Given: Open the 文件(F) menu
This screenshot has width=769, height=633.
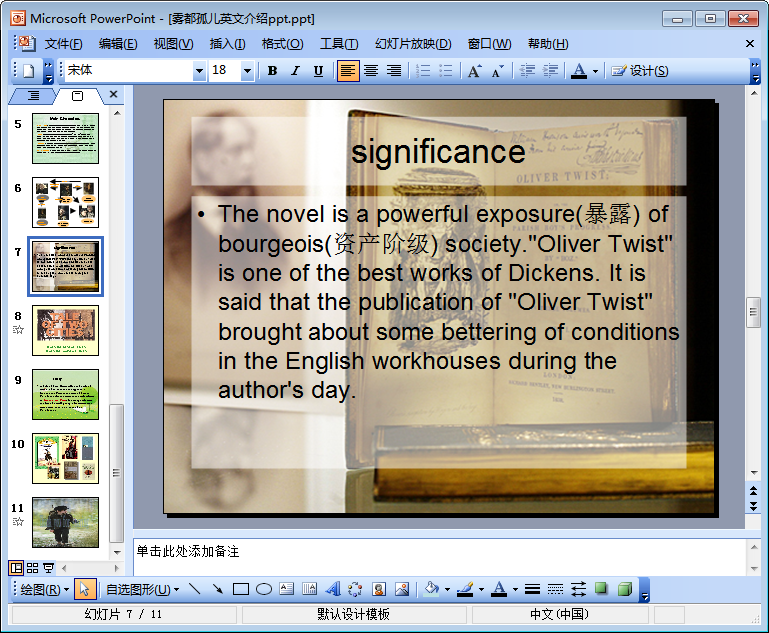Looking at the screenshot, I should (63, 44).
